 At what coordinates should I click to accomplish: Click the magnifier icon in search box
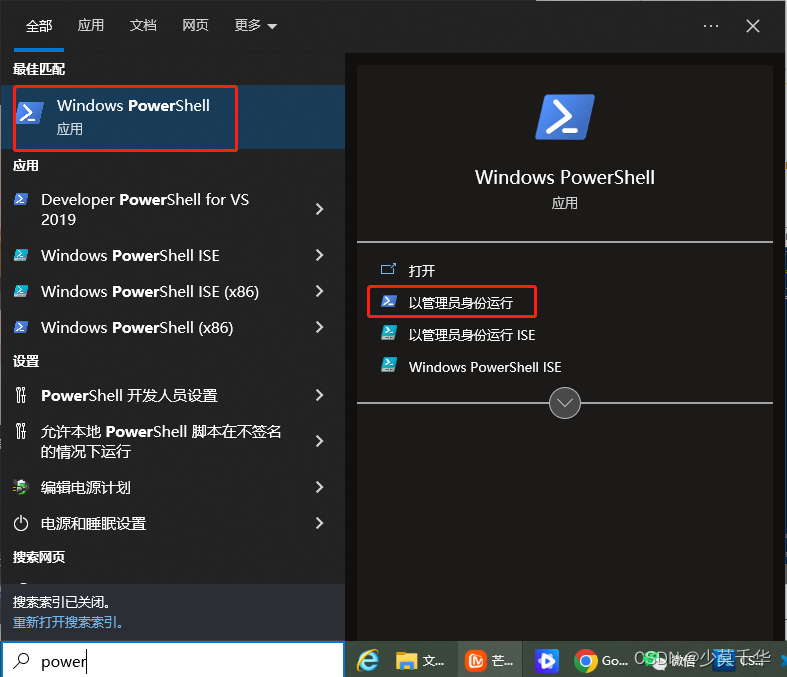point(21,660)
